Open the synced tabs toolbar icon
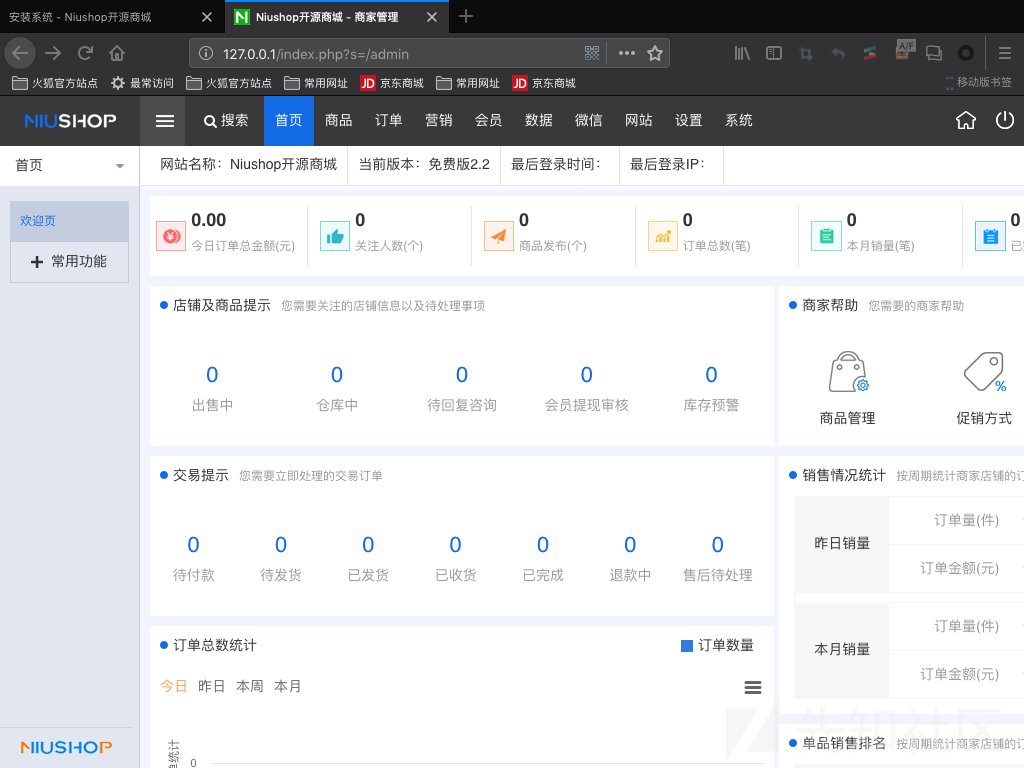Image resolution: width=1024 pixels, height=768 pixels. click(934, 53)
